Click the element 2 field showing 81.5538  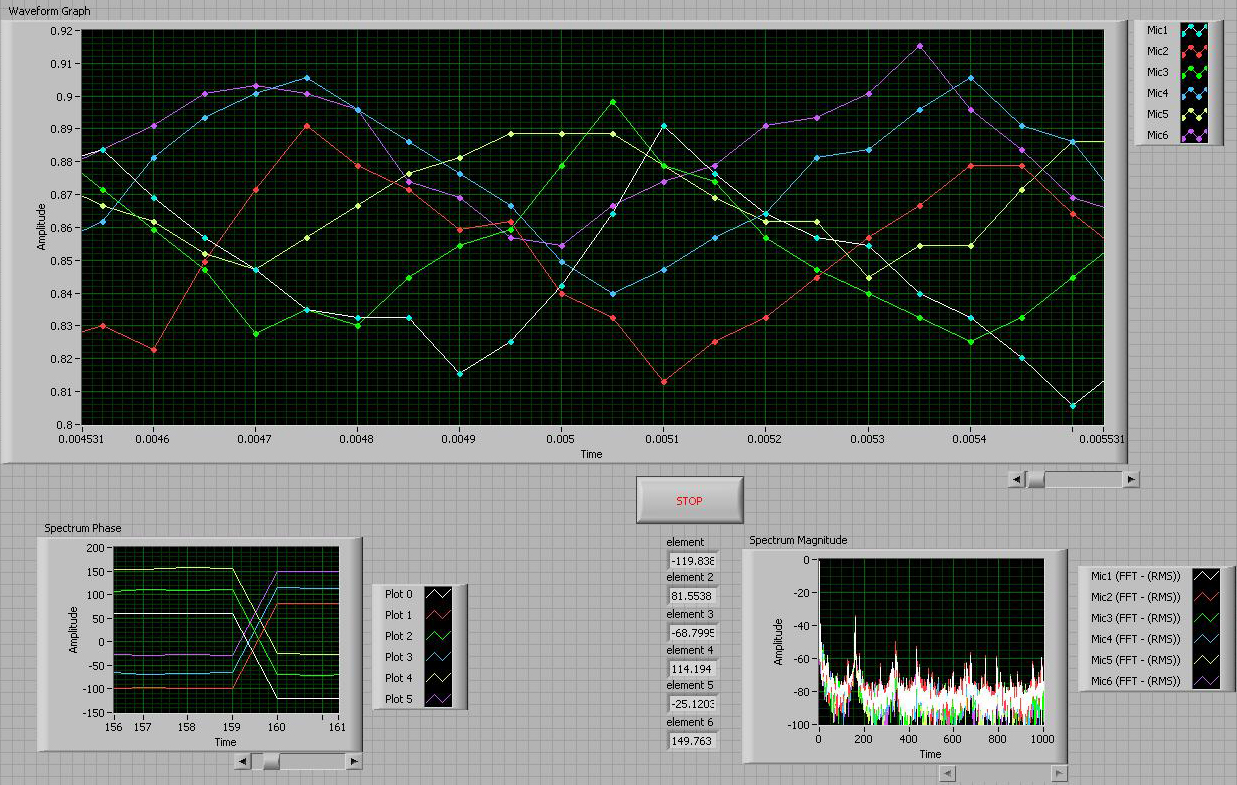[692, 595]
